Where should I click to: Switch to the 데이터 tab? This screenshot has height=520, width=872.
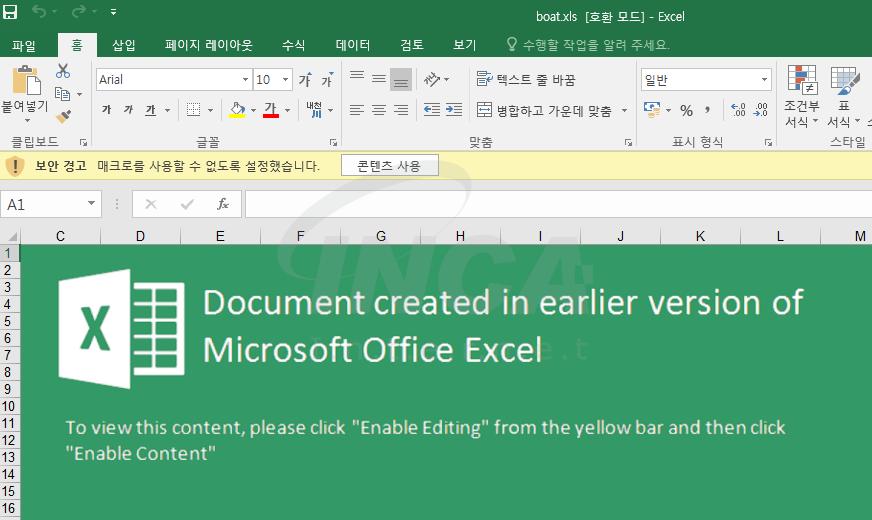pos(353,45)
